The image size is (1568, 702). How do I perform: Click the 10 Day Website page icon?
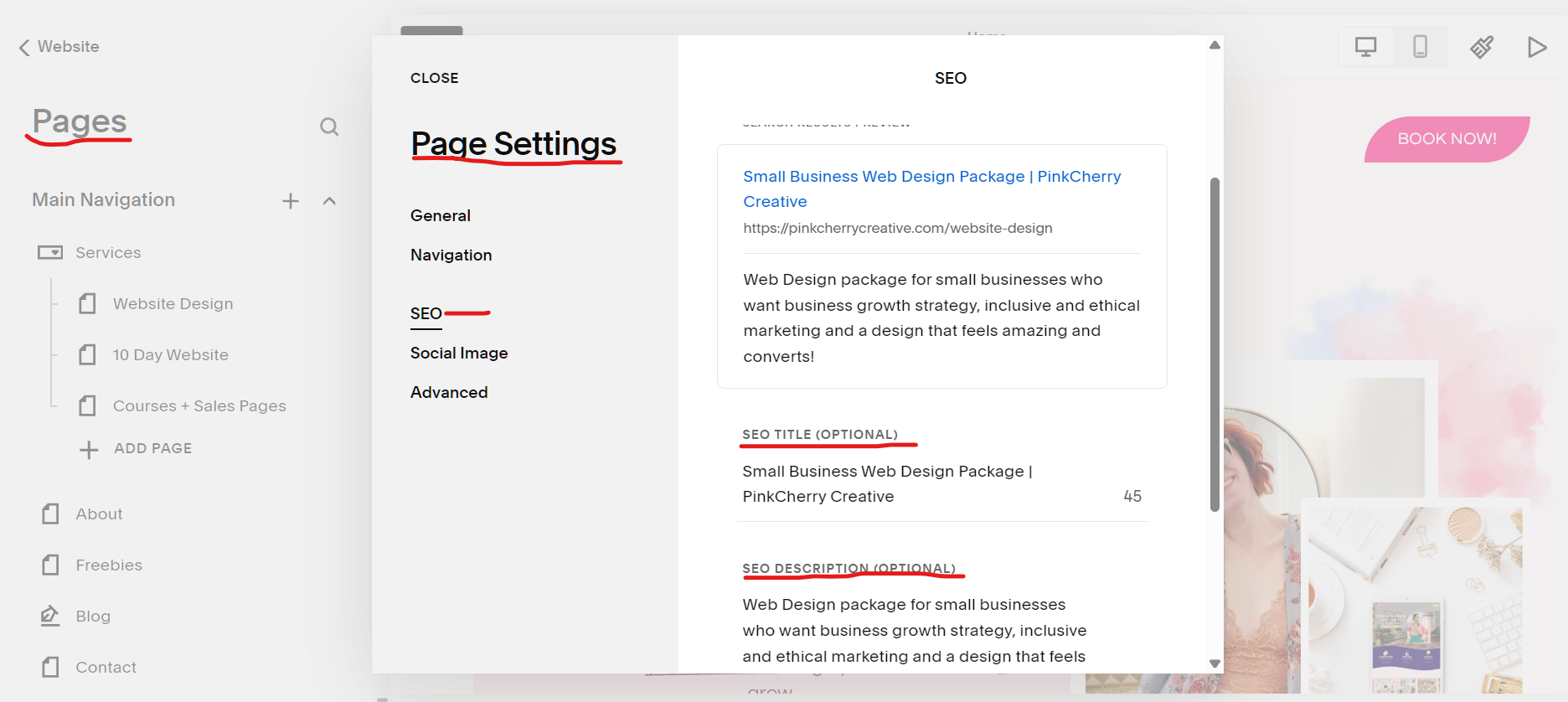click(x=87, y=354)
